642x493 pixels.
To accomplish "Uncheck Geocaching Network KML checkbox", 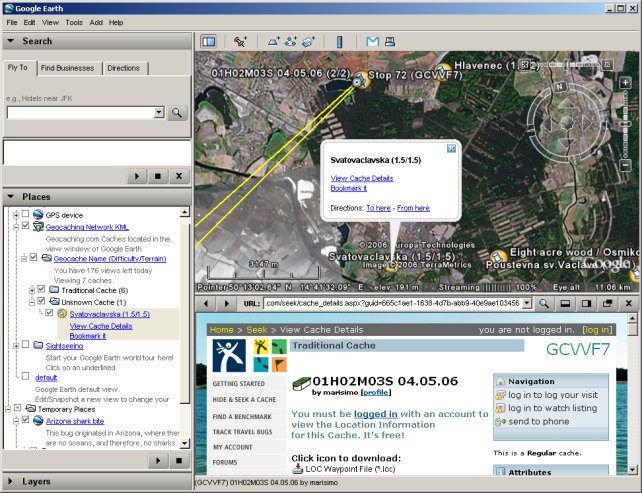I will [25, 226].
